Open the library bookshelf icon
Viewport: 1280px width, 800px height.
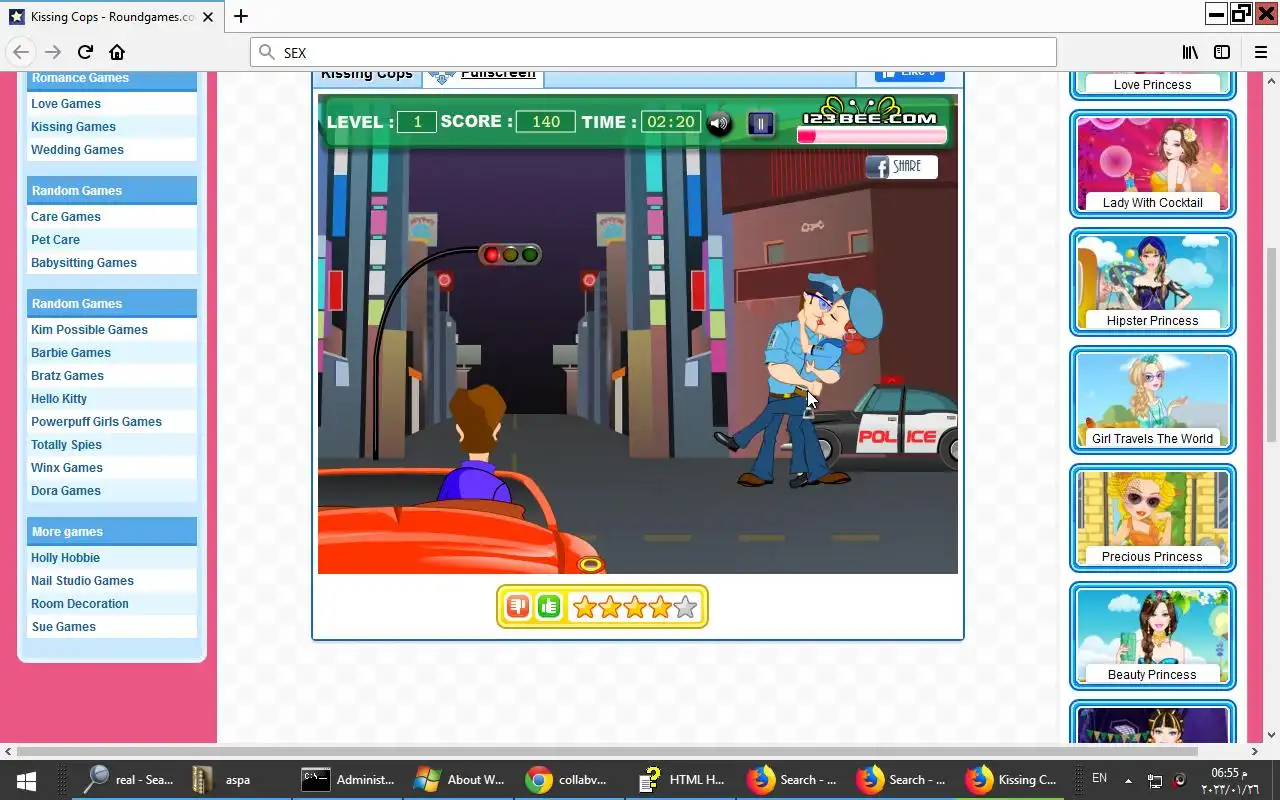(1190, 52)
